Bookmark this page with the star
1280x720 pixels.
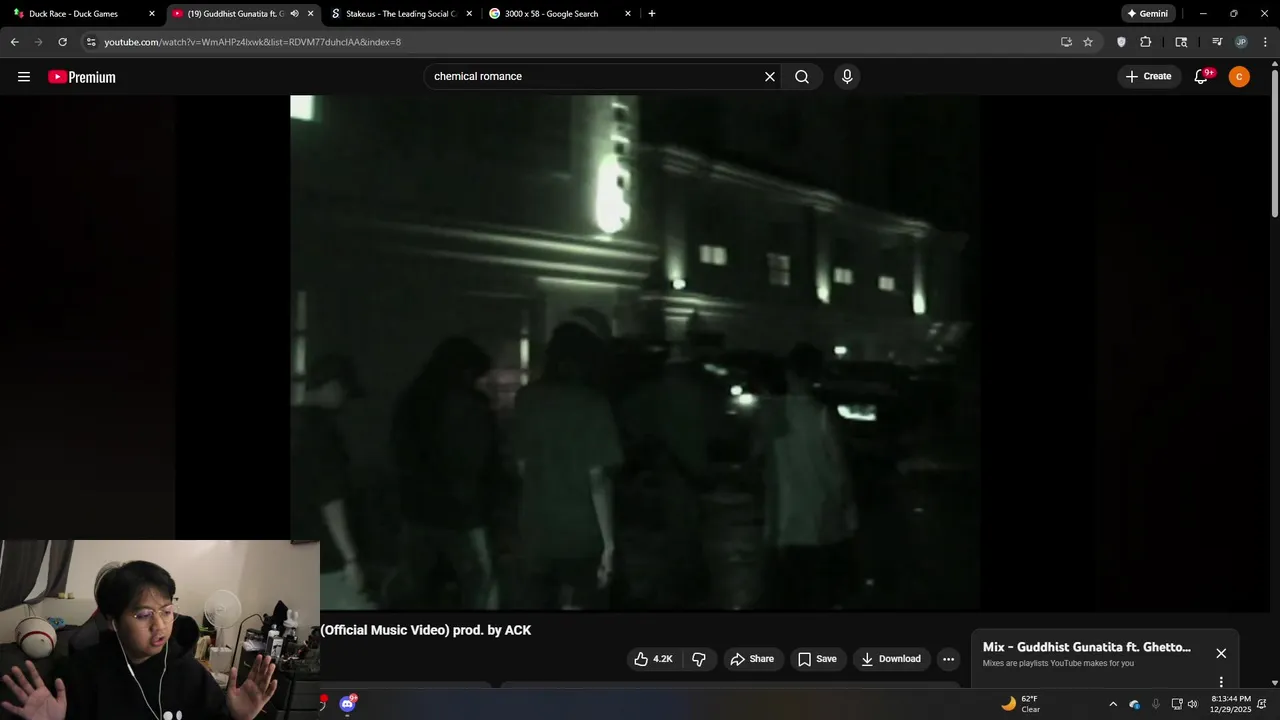1088,42
